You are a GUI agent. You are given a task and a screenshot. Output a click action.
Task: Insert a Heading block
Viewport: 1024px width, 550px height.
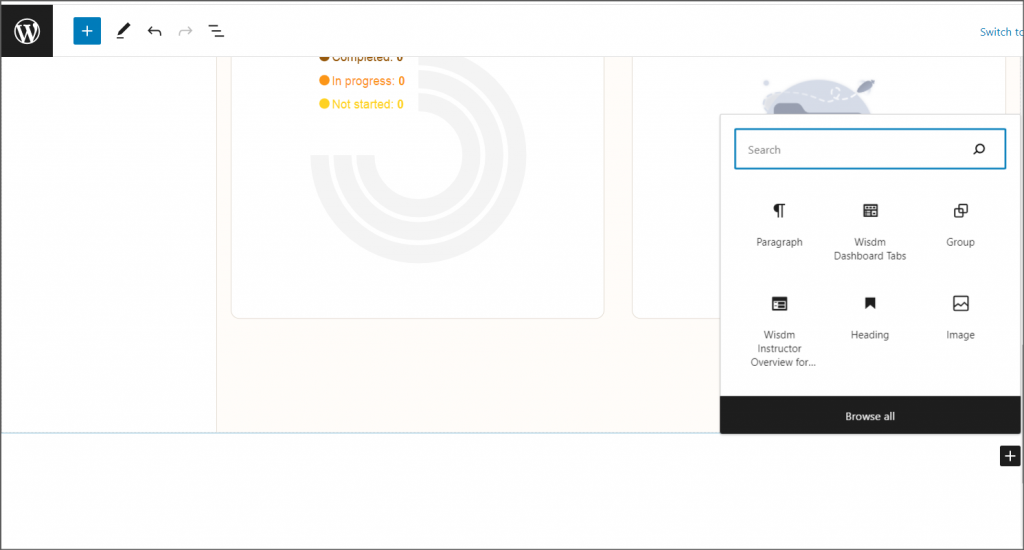point(870,317)
